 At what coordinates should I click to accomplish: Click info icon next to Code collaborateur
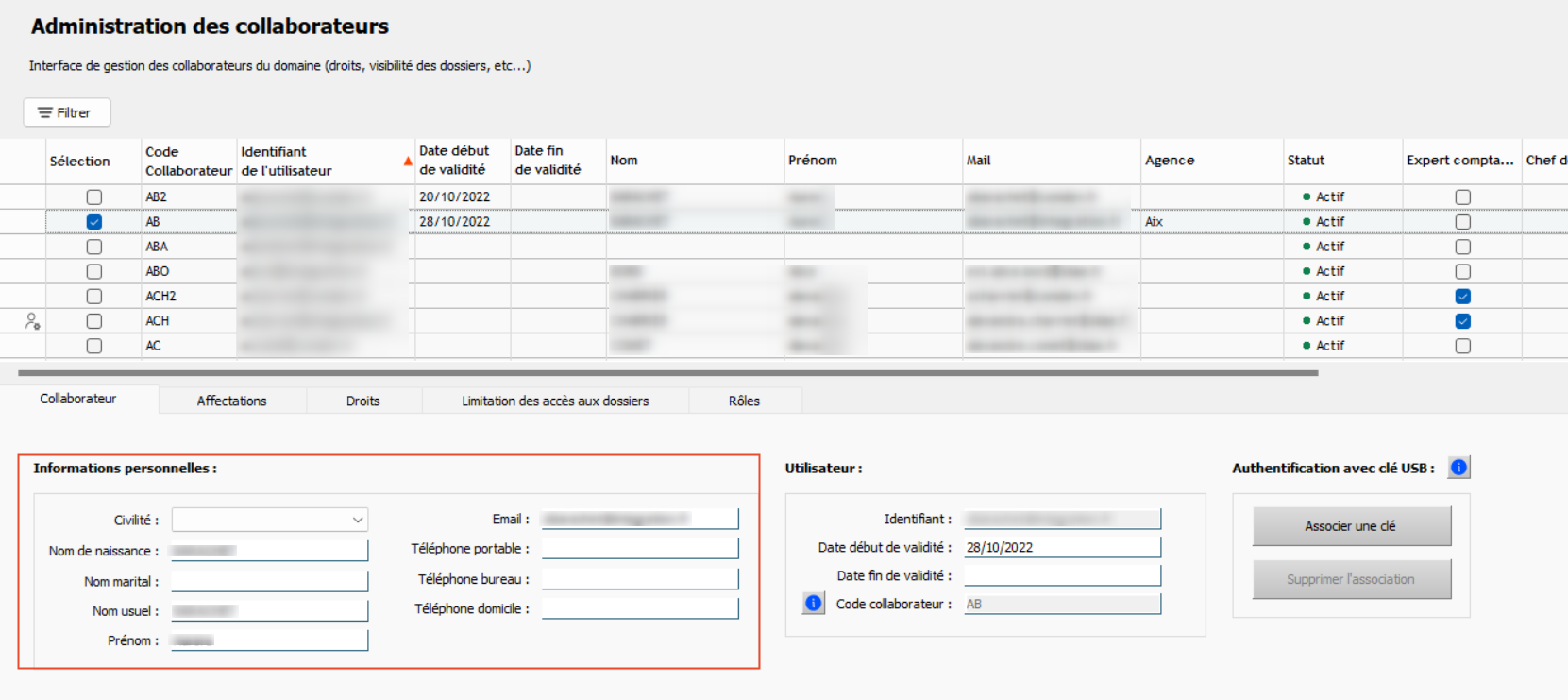tap(814, 604)
